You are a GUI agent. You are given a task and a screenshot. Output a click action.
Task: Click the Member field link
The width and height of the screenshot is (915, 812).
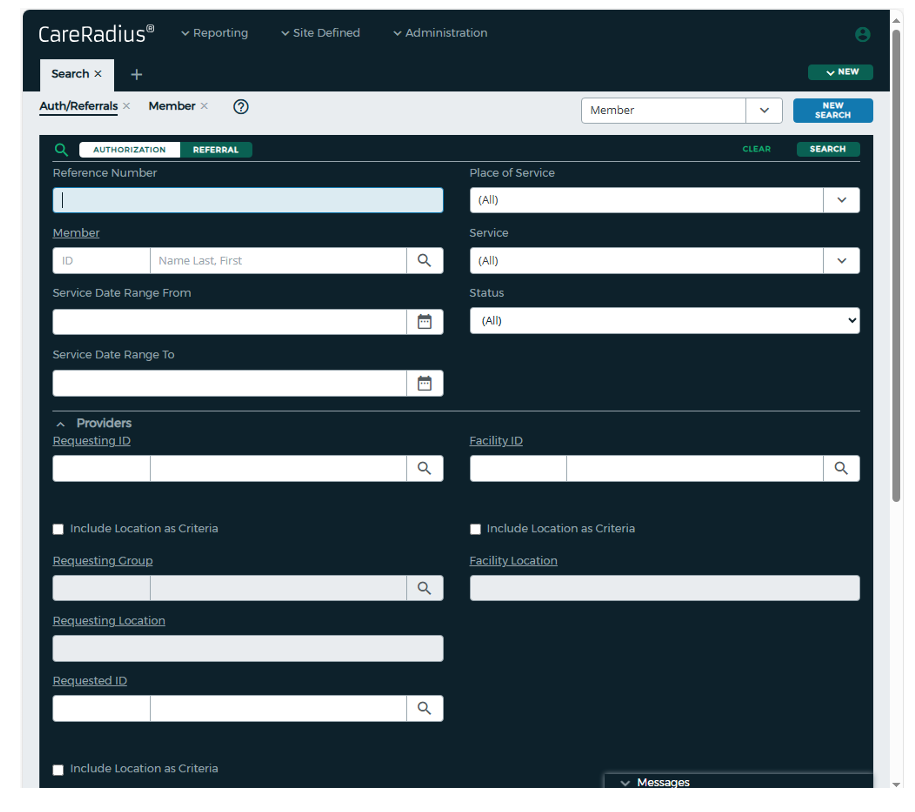[x=76, y=233]
